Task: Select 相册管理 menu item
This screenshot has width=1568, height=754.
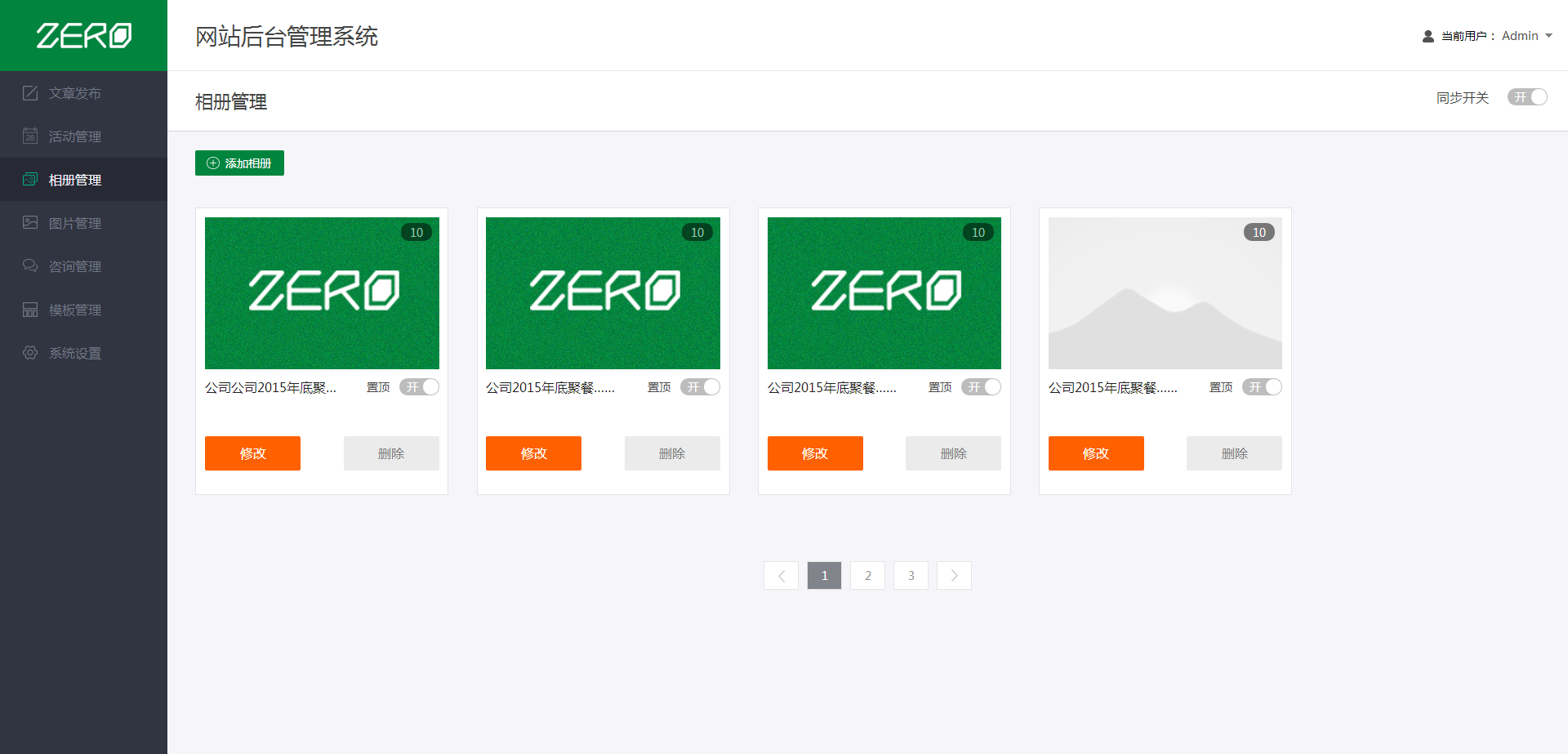Action: point(83,180)
